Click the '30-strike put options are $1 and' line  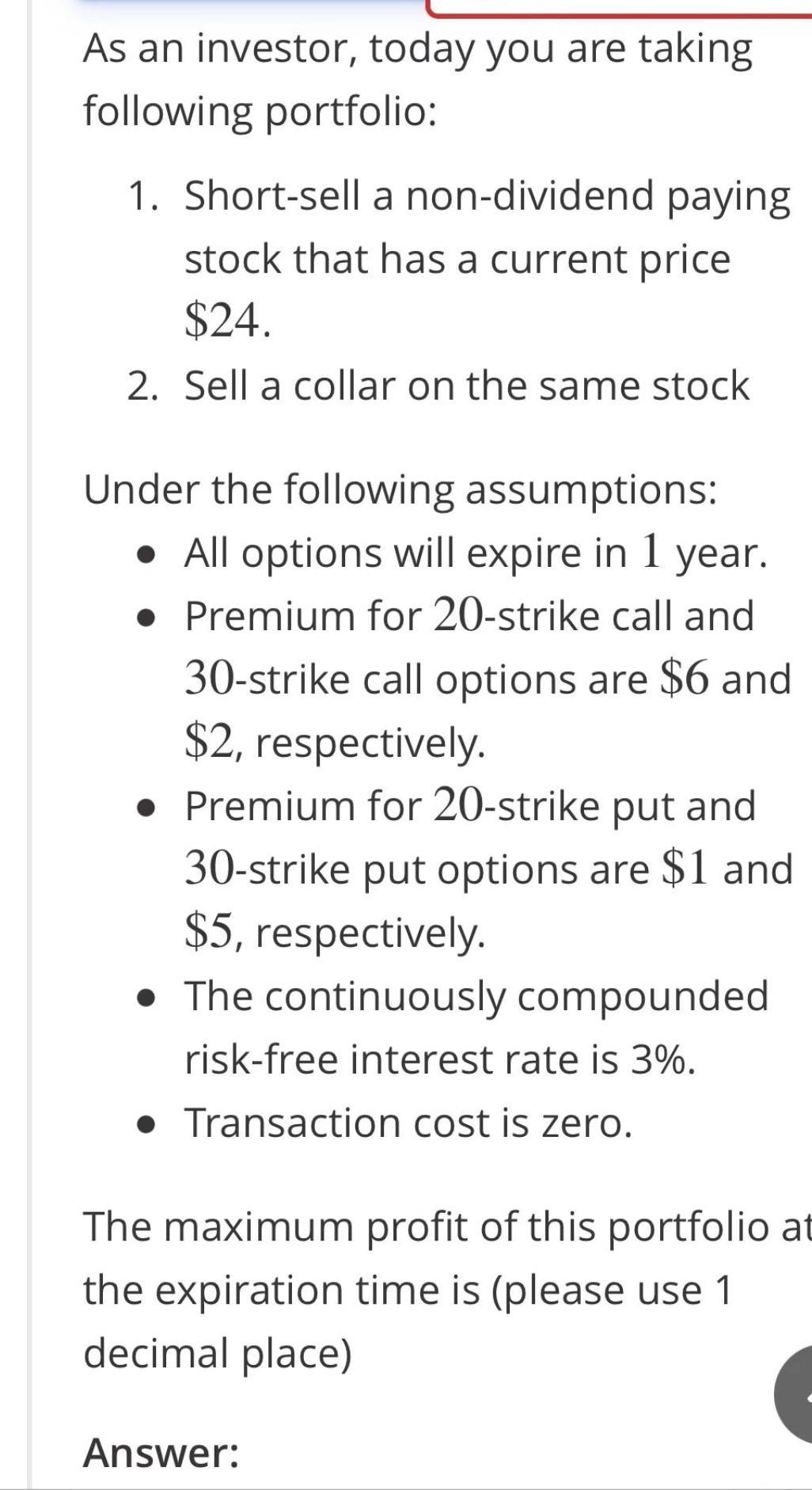[489, 869]
